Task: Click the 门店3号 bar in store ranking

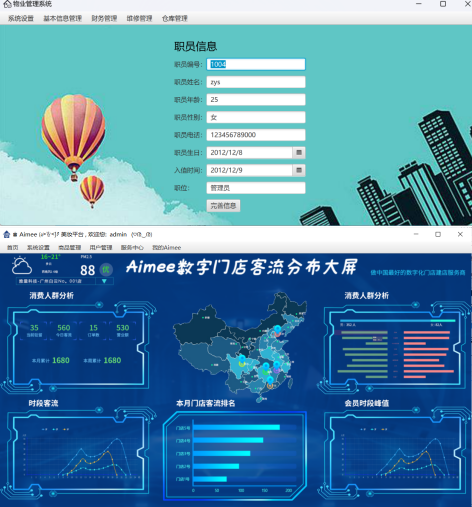Action: point(221,453)
